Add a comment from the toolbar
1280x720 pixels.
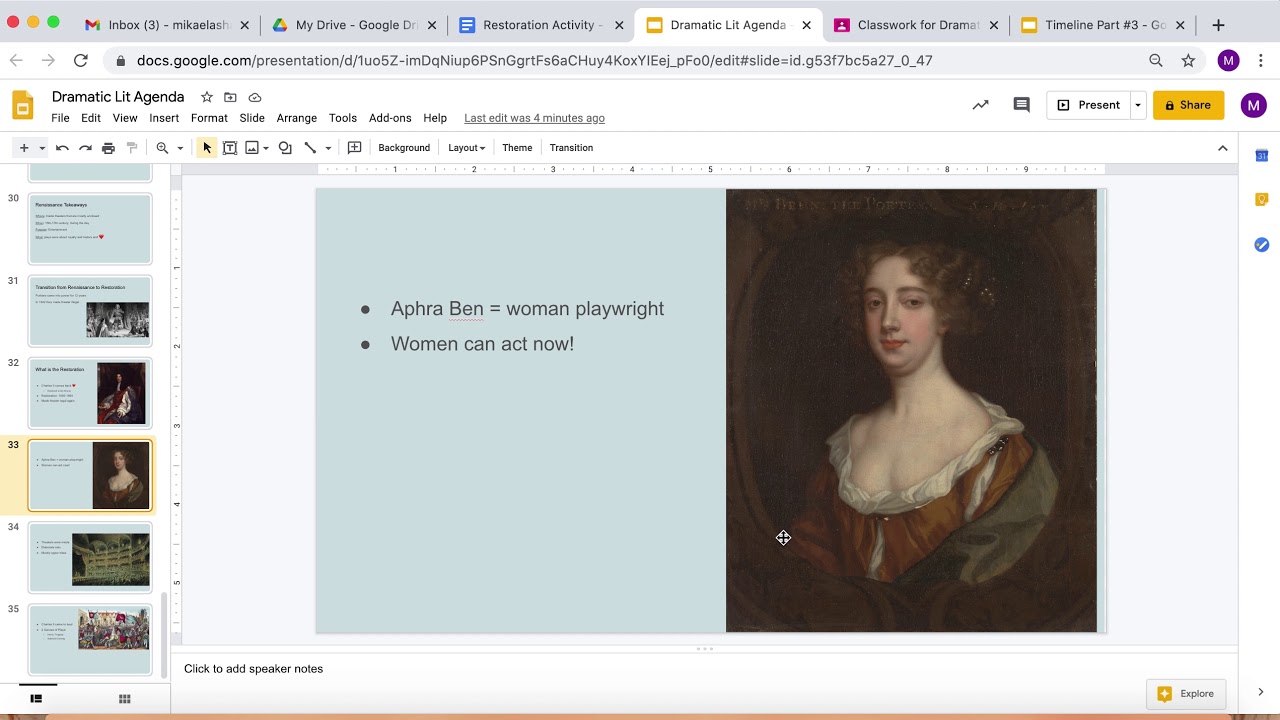point(354,148)
